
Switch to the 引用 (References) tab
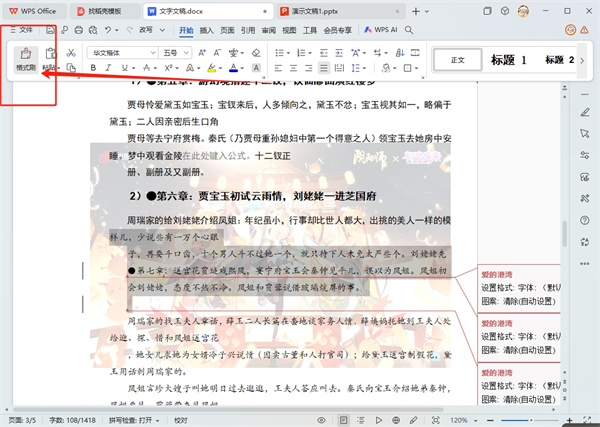click(x=248, y=30)
